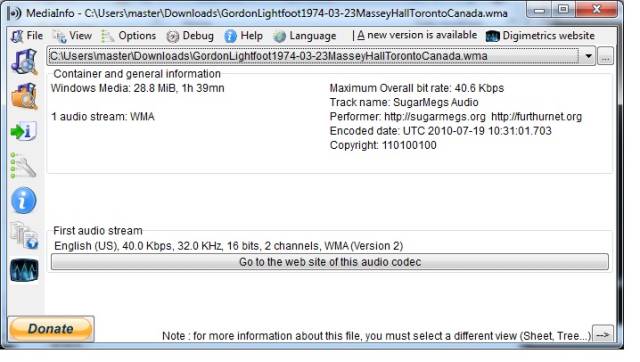Go to the web site of this audio codec

[x=330, y=262]
